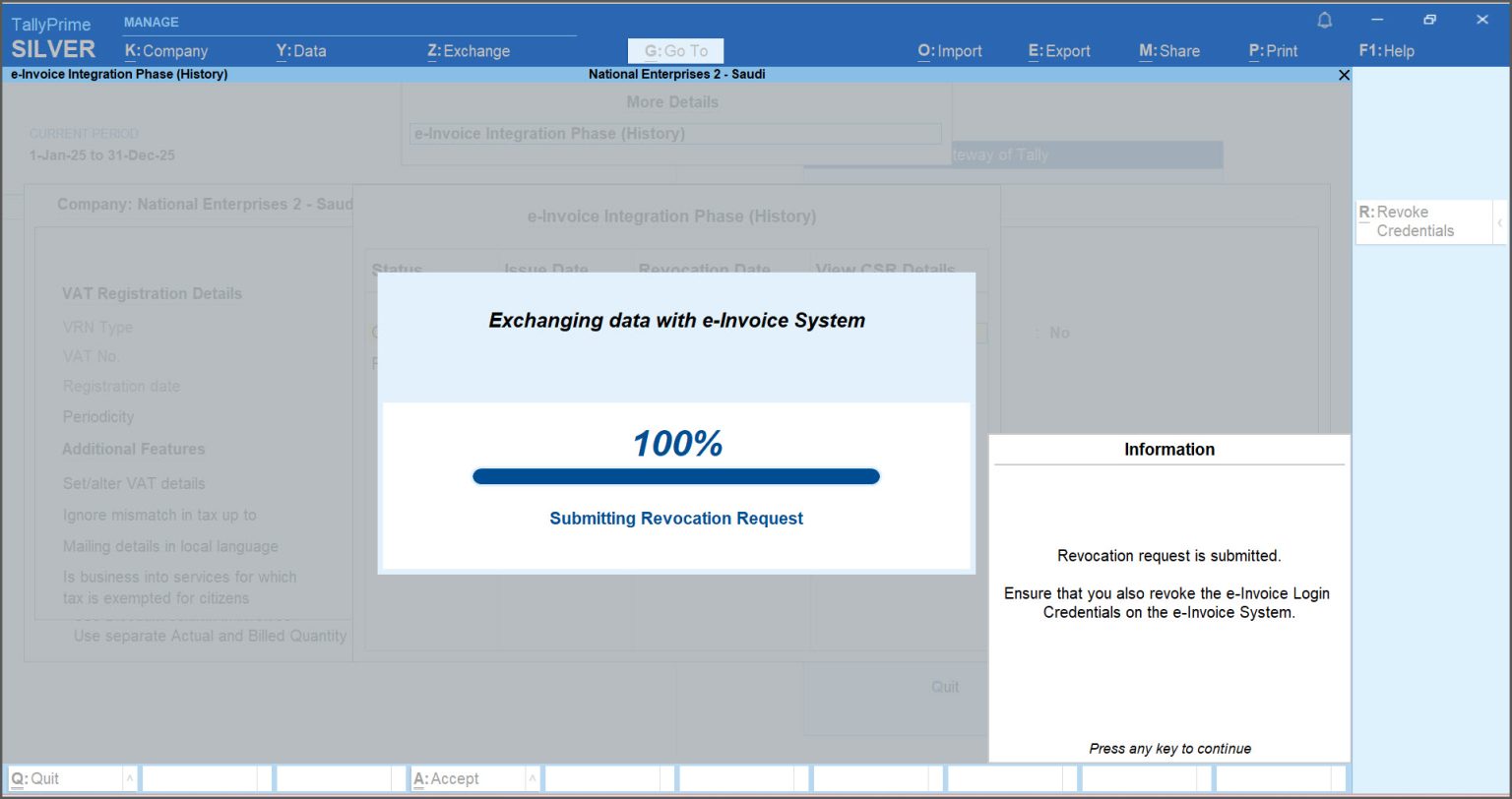The width and height of the screenshot is (1512, 799).
Task: Click the notification bell icon
Action: 1324,19
